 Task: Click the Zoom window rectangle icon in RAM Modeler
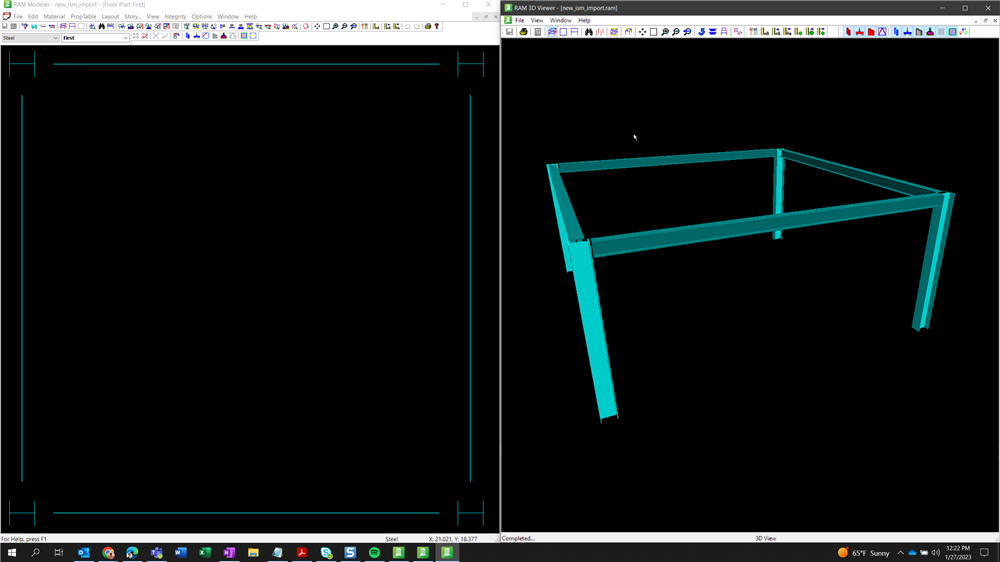point(326,26)
